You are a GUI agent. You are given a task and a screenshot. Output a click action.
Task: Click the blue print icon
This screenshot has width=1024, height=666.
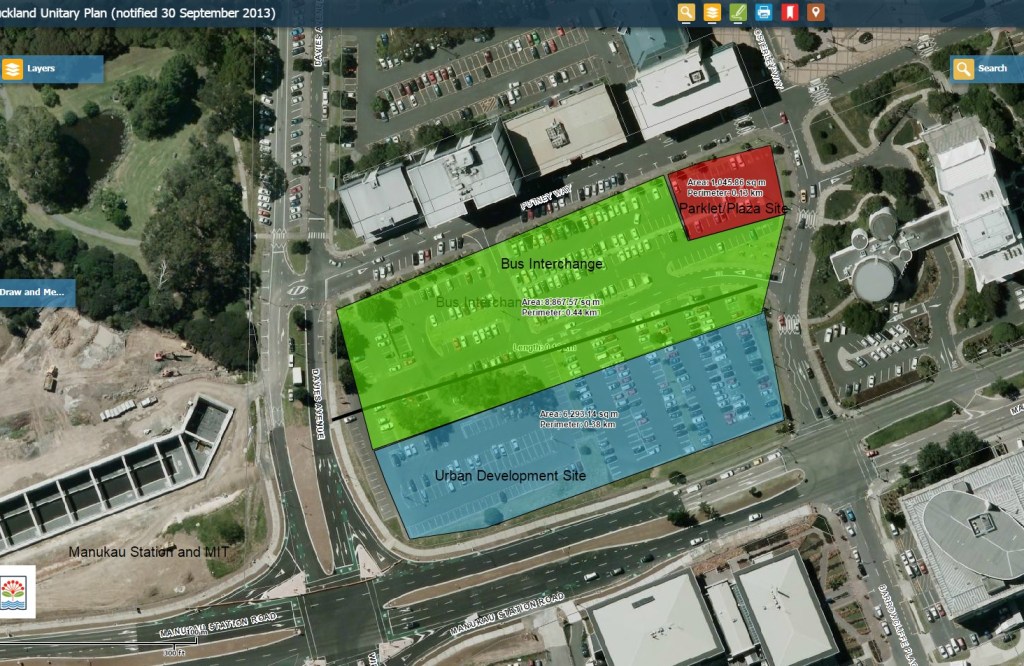(x=764, y=12)
